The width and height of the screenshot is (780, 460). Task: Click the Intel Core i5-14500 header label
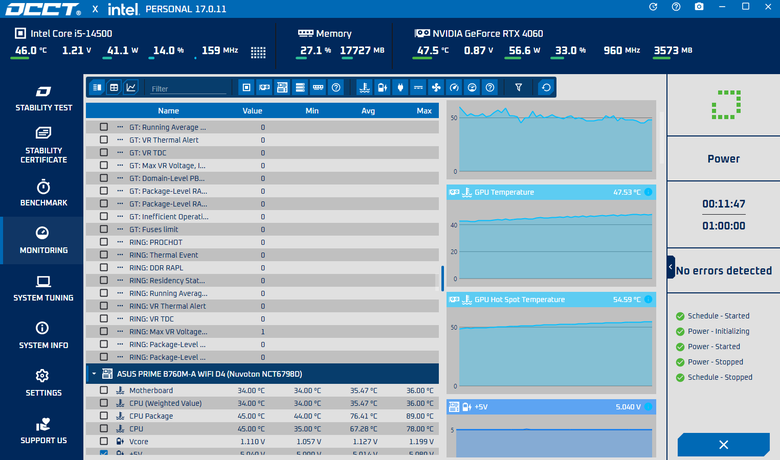pyautogui.click(x=71, y=33)
